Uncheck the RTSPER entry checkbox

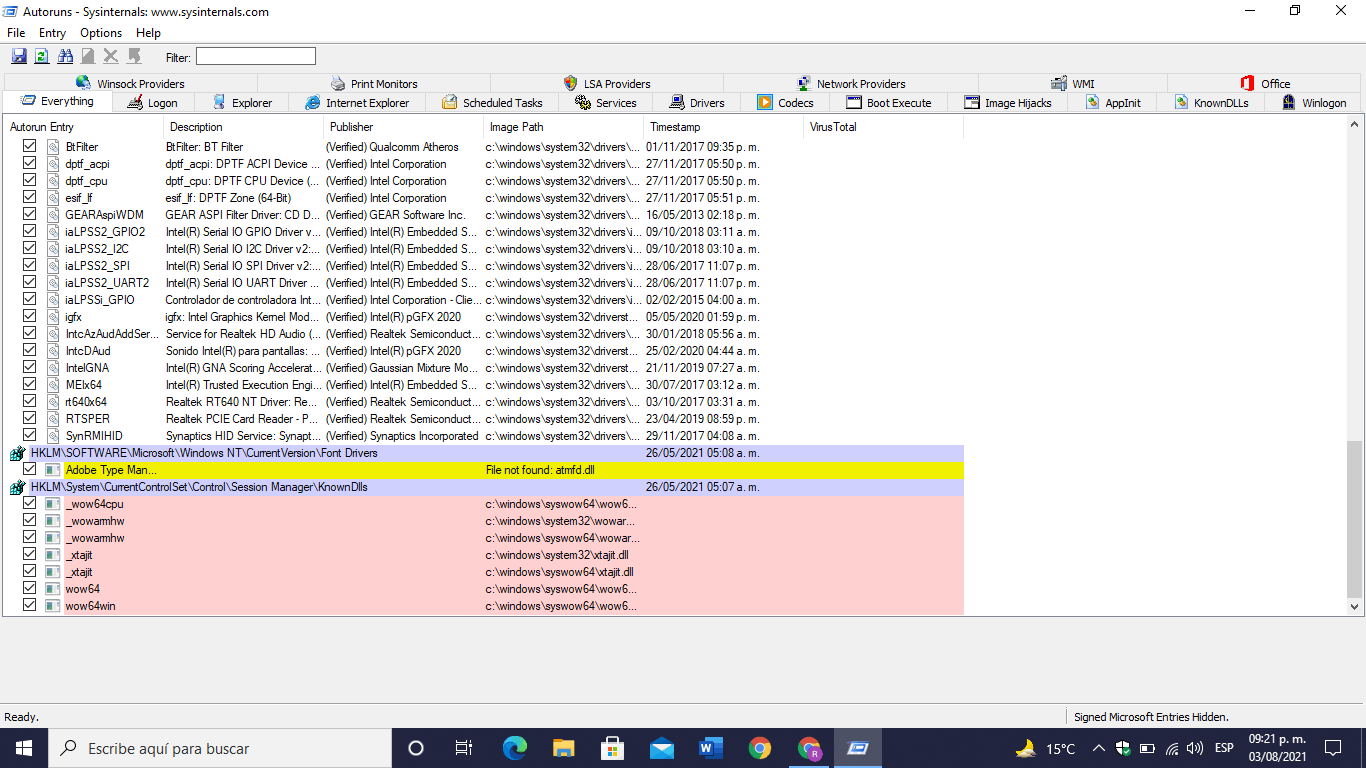click(29, 419)
